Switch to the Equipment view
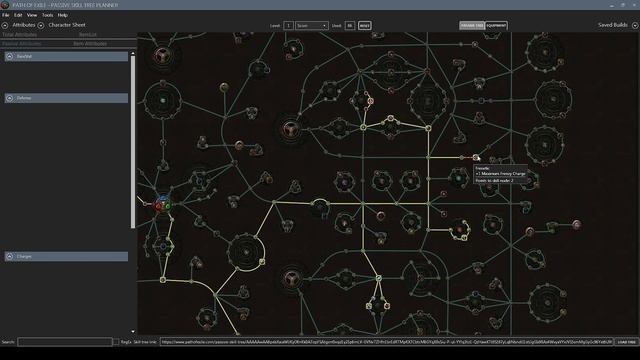Screen dimensions: 640x360 coord(496,25)
